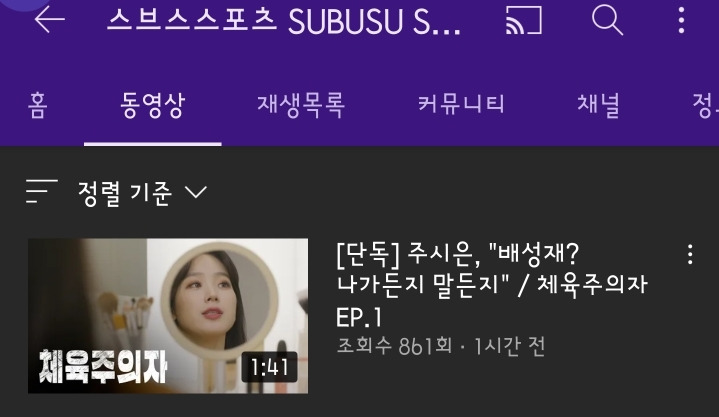Screen dimensions: 719x417
Task: Open the 정렬 기준 sort label
Action: [125, 193]
